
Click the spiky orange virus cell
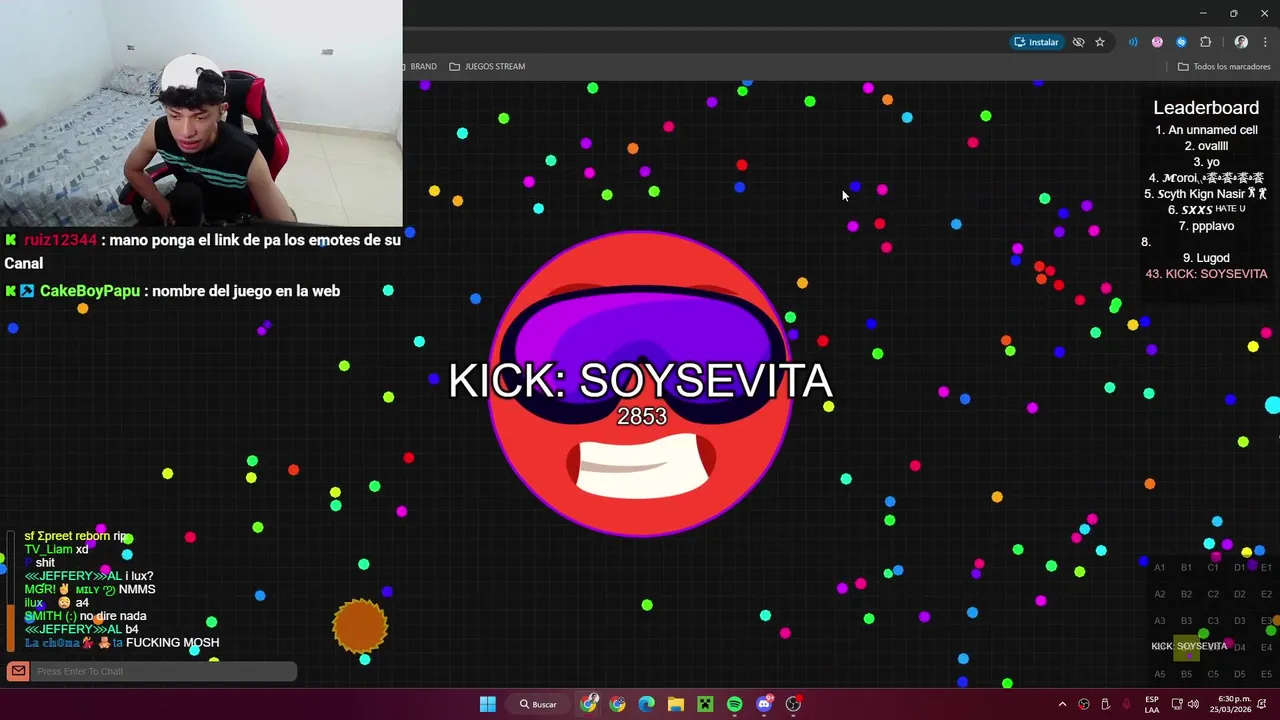(360, 625)
